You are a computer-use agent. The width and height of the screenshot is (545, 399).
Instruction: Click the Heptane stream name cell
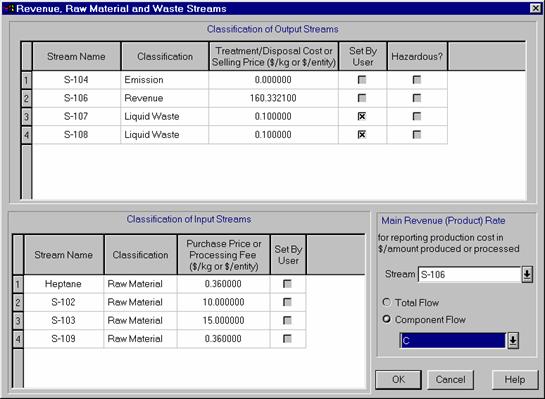pyautogui.click(x=64, y=284)
